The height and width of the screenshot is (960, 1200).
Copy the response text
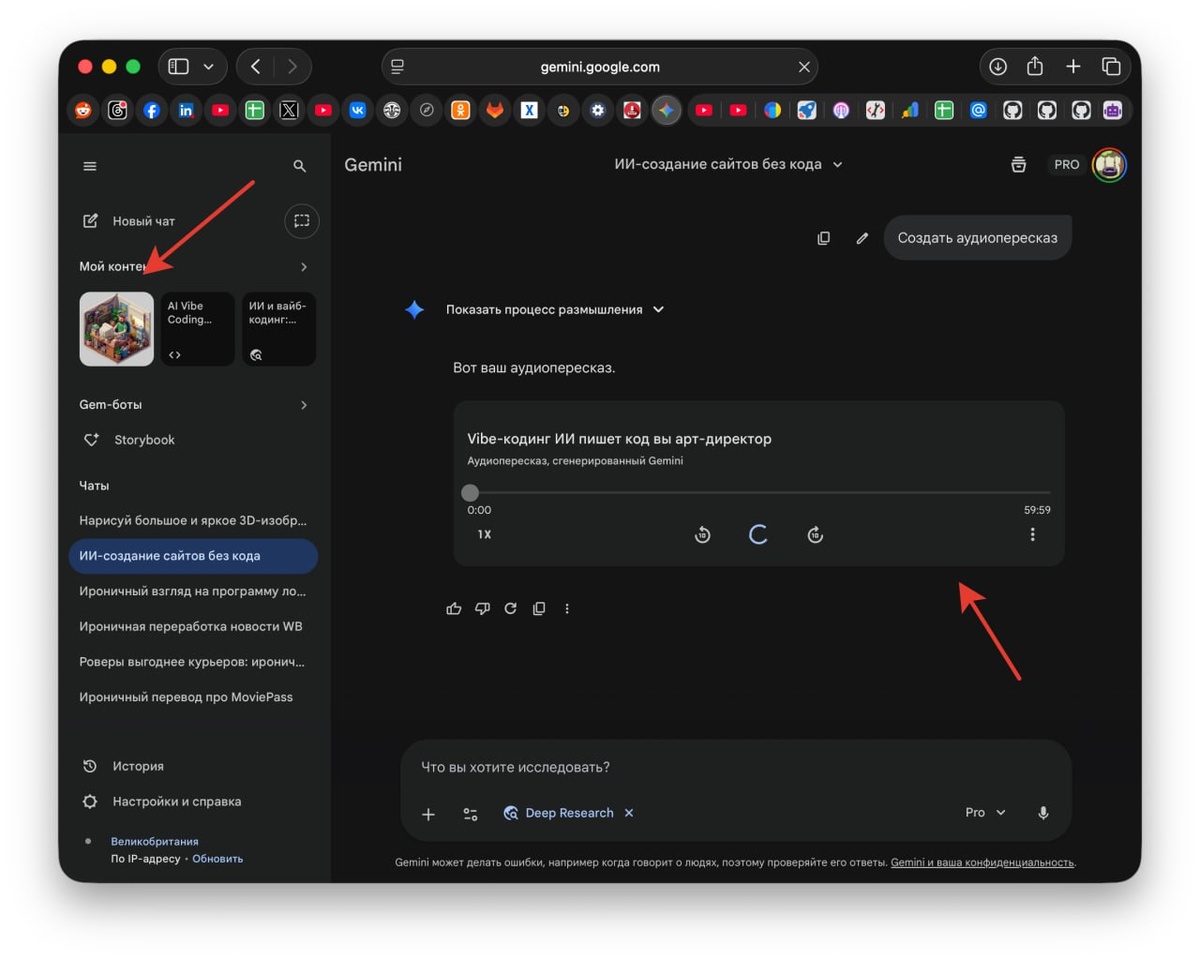[x=539, y=608]
